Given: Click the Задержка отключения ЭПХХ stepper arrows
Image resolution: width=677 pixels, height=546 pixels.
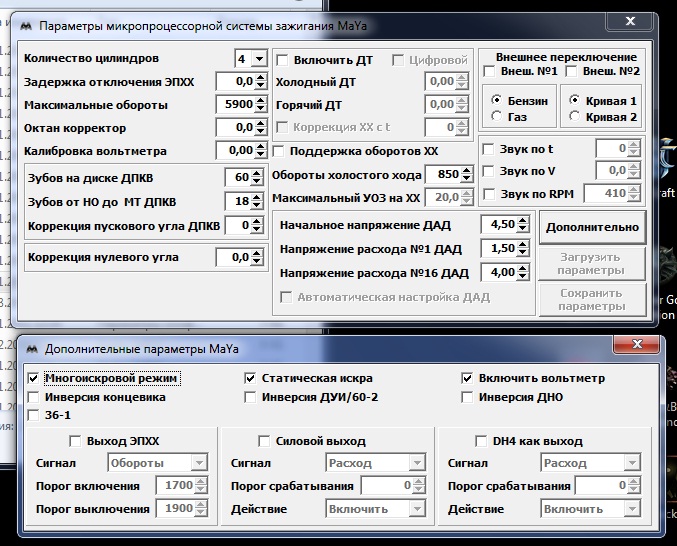Looking at the screenshot, I should point(261,82).
